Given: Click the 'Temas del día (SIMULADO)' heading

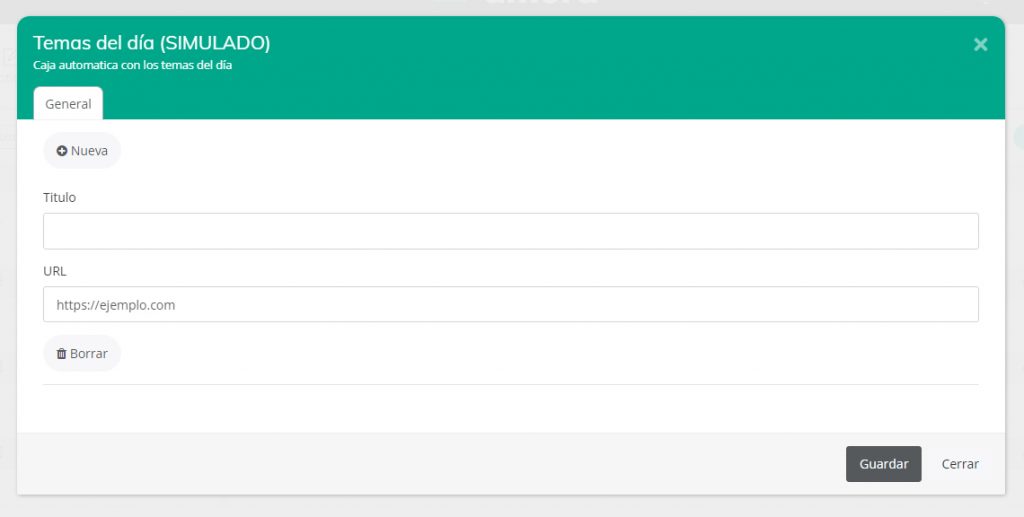Looking at the screenshot, I should (x=152, y=43).
